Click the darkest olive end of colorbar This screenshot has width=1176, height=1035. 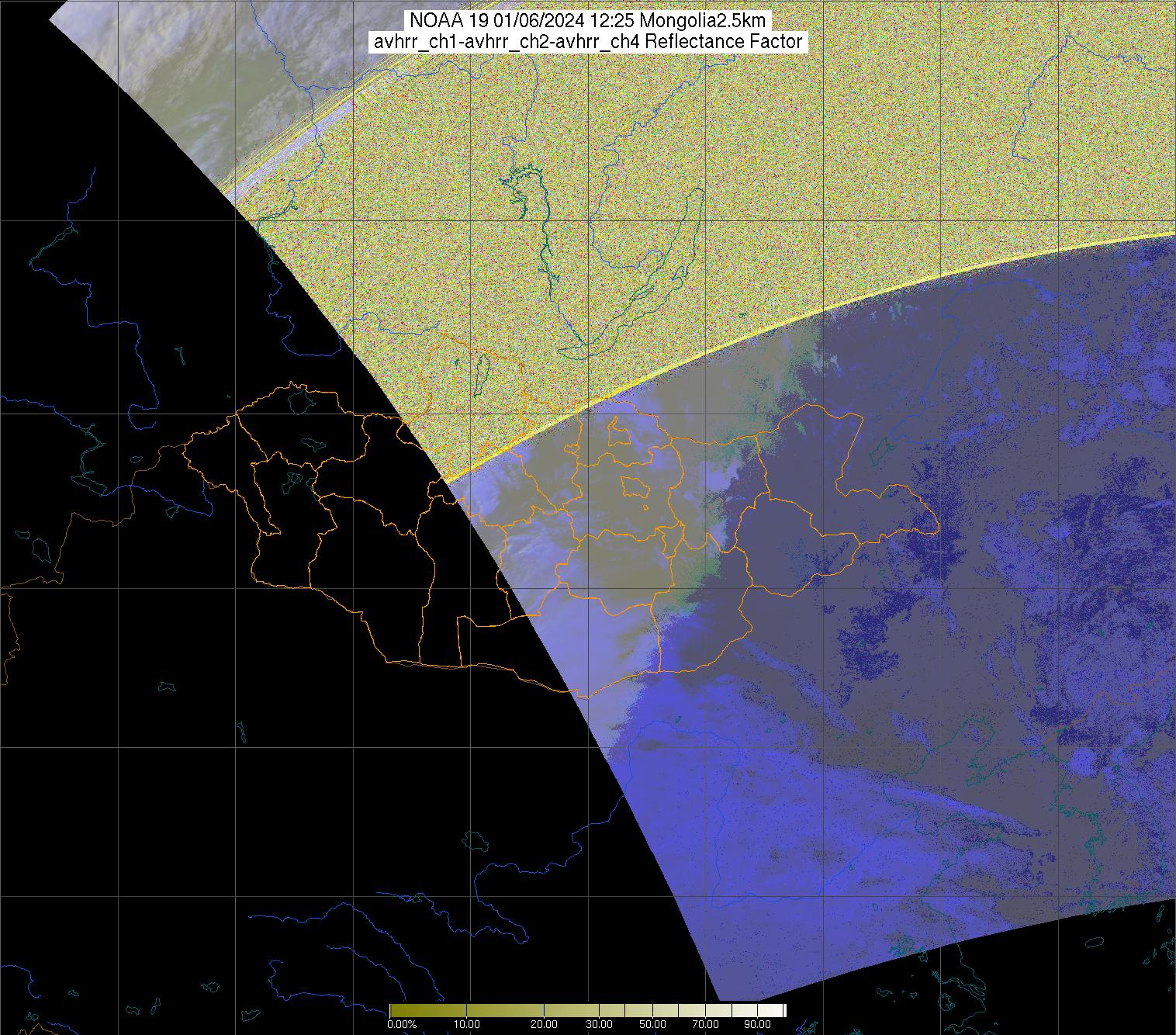[x=394, y=1010]
